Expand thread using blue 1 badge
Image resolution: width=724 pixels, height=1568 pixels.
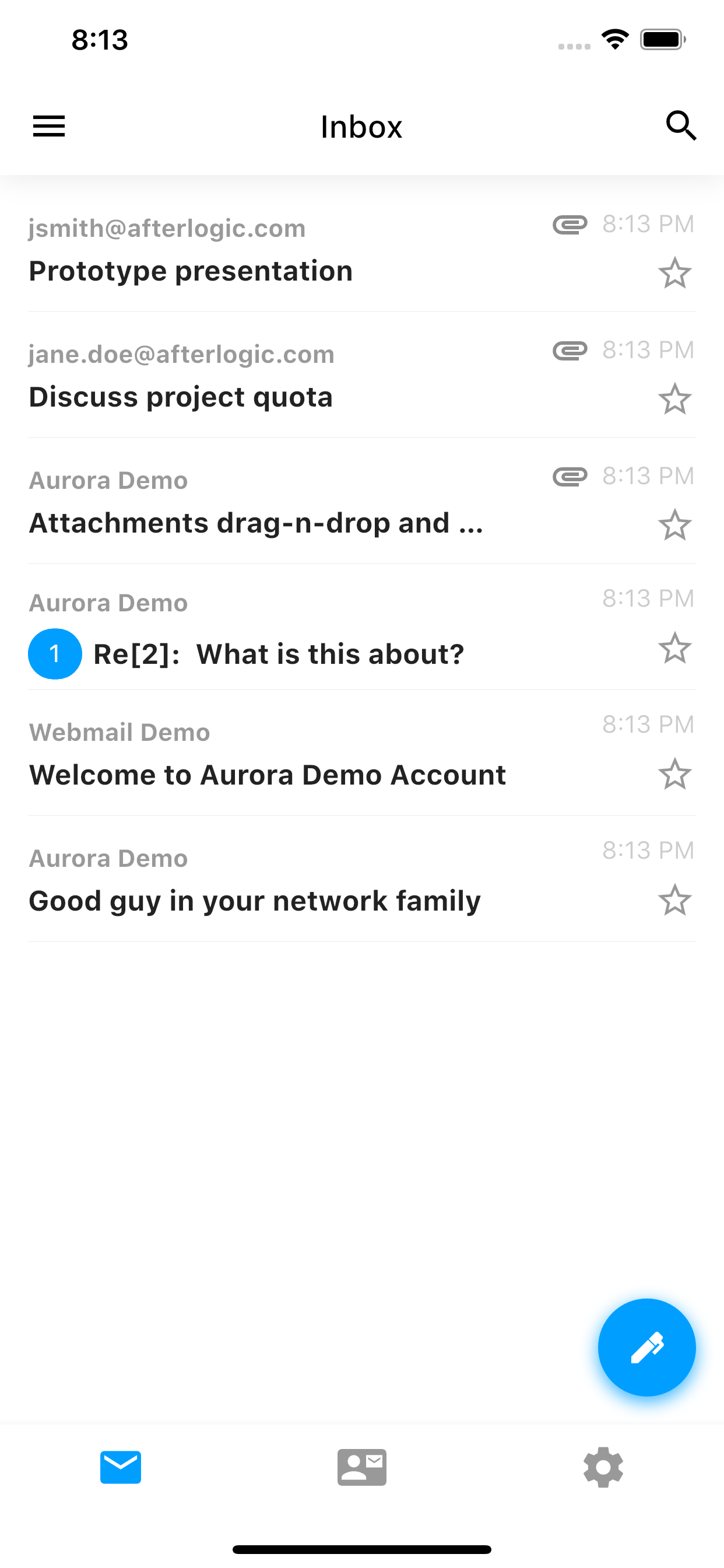pyautogui.click(x=55, y=654)
